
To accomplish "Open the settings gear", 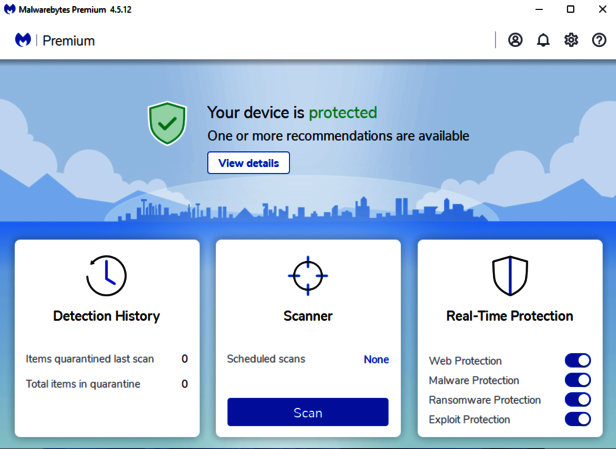I will (x=571, y=40).
